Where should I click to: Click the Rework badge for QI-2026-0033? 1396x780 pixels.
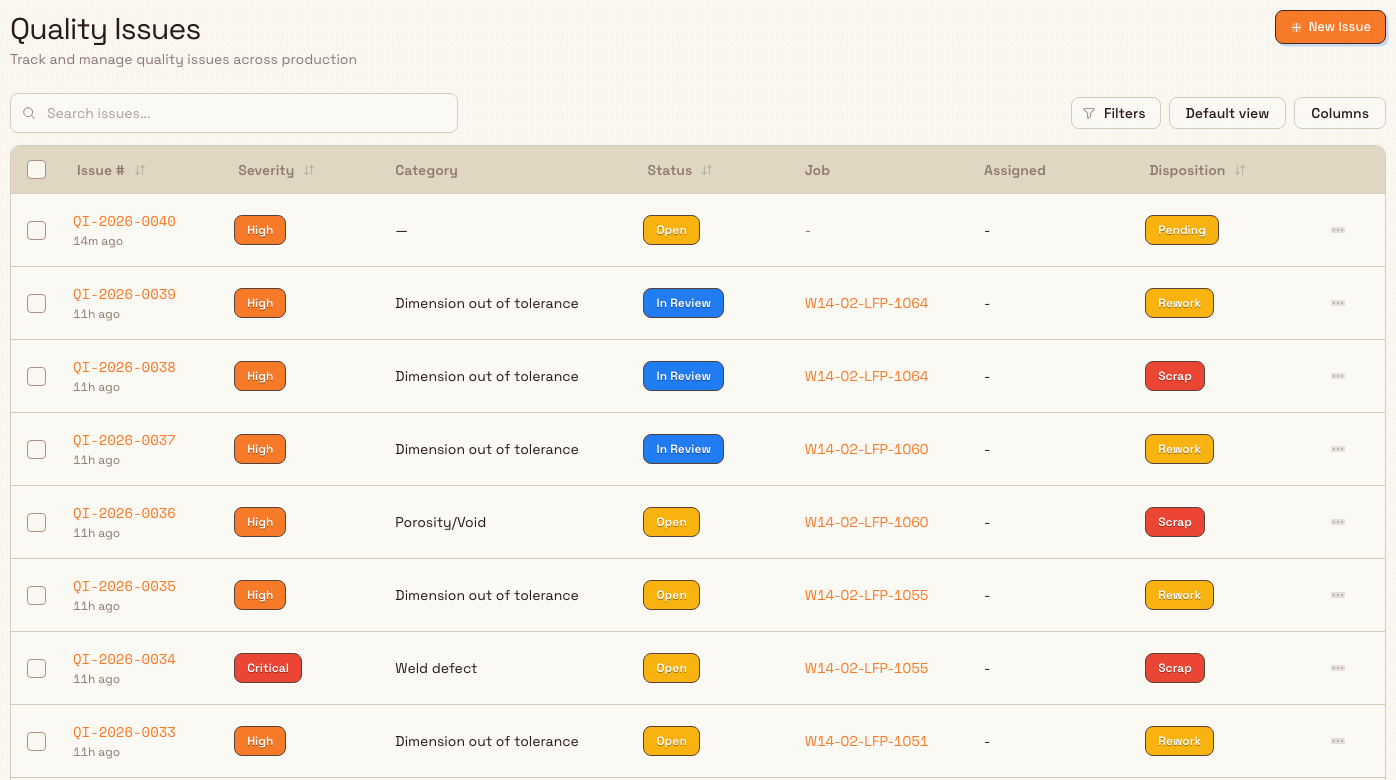1179,741
